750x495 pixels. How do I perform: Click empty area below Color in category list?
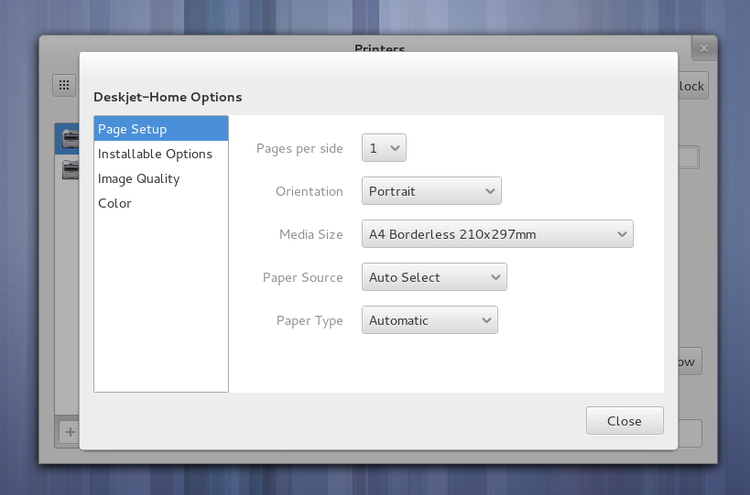pos(161,300)
